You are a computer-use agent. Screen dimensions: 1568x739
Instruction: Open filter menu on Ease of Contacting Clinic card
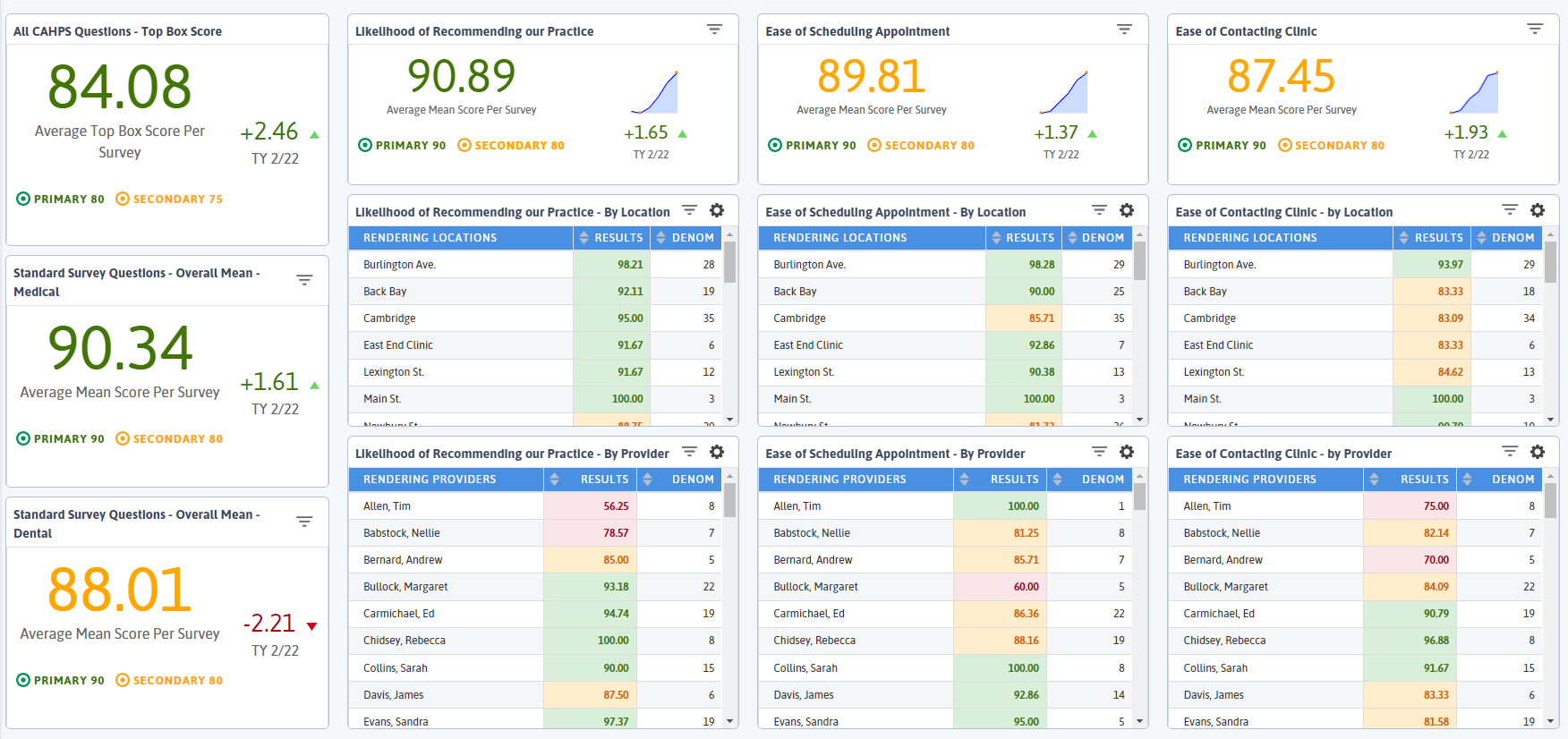tap(1534, 30)
